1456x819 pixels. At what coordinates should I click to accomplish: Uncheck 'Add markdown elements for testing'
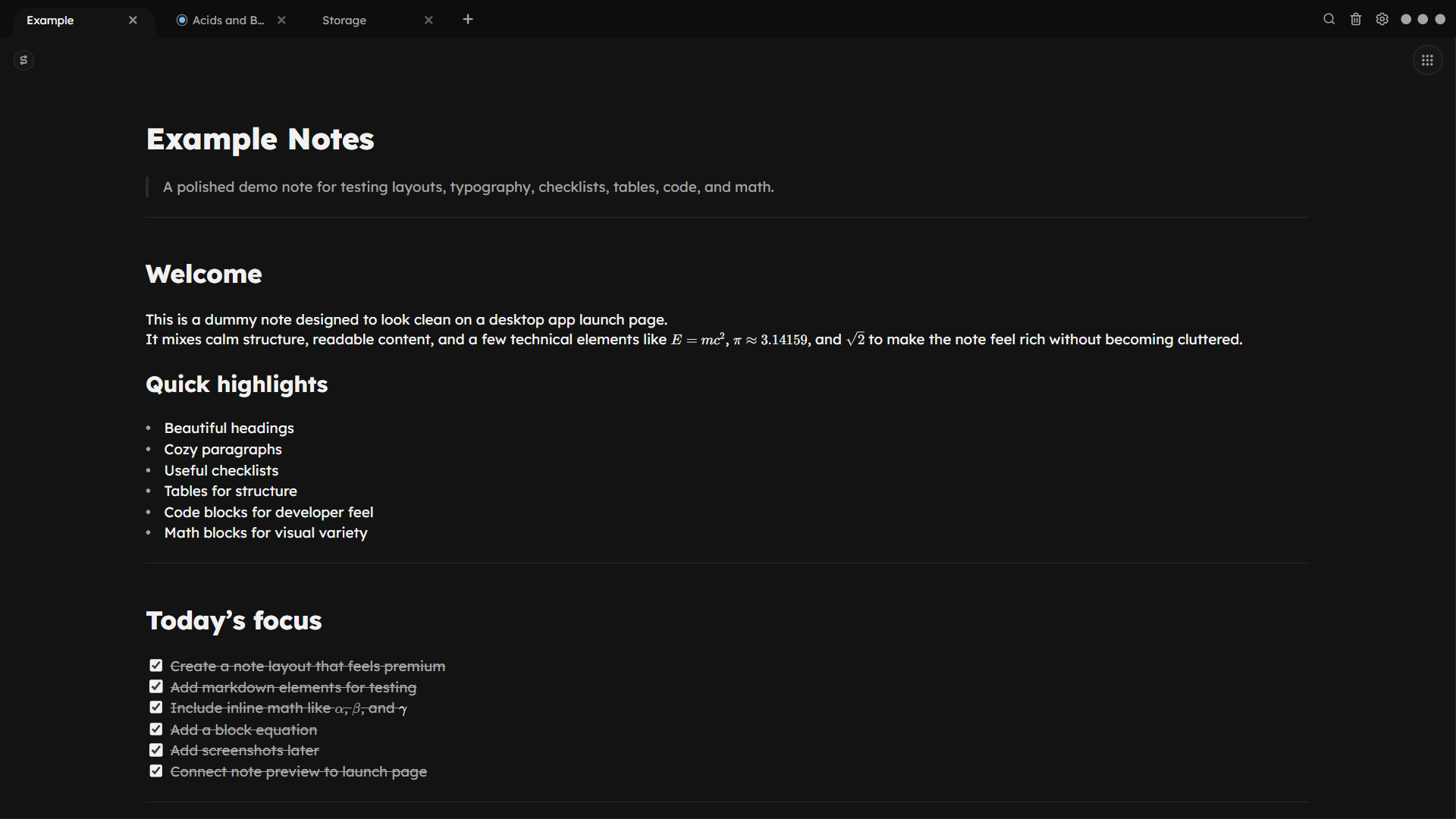156,686
